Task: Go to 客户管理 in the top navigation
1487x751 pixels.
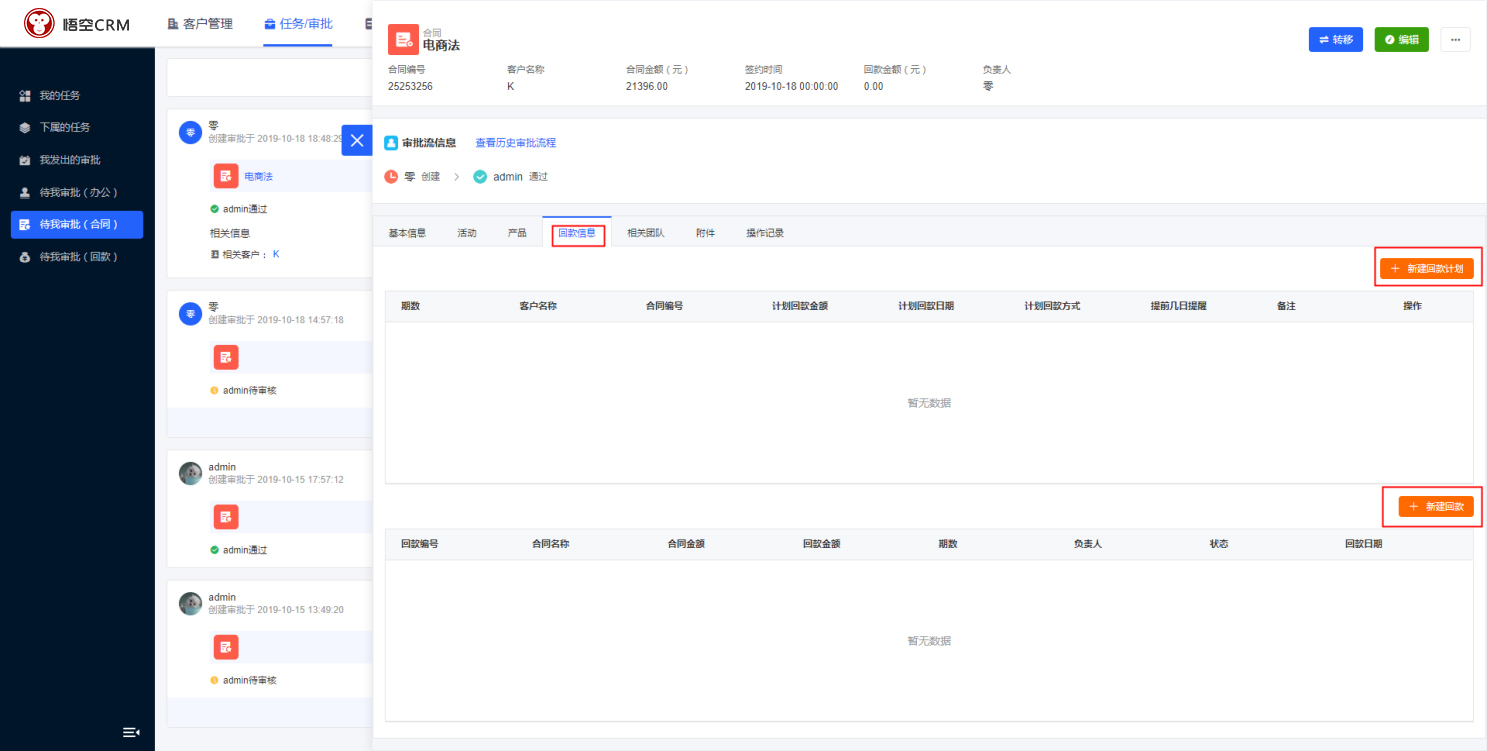Action: pyautogui.click(x=200, y=24)
